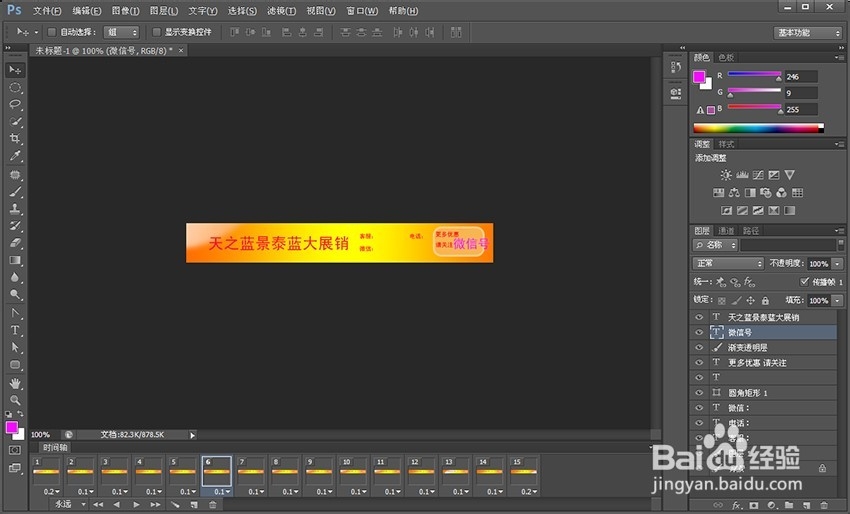Select the Lasso tool
850x514 pixels.
pyautogui.click(x=15, y=104)
